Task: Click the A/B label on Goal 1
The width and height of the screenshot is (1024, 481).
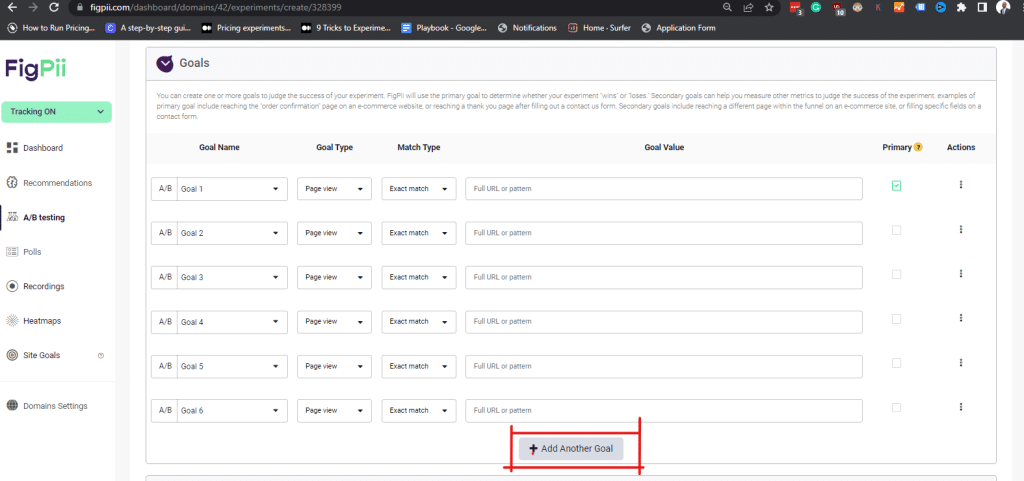Action: pyautogui.click(x=165, y=189)
